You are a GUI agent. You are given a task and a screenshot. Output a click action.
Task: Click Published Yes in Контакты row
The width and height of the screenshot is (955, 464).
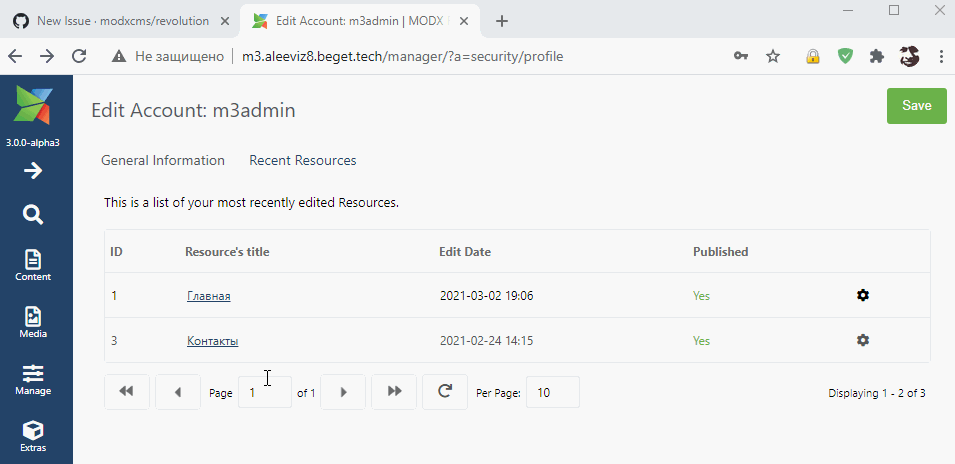click(x=702, y=341)
